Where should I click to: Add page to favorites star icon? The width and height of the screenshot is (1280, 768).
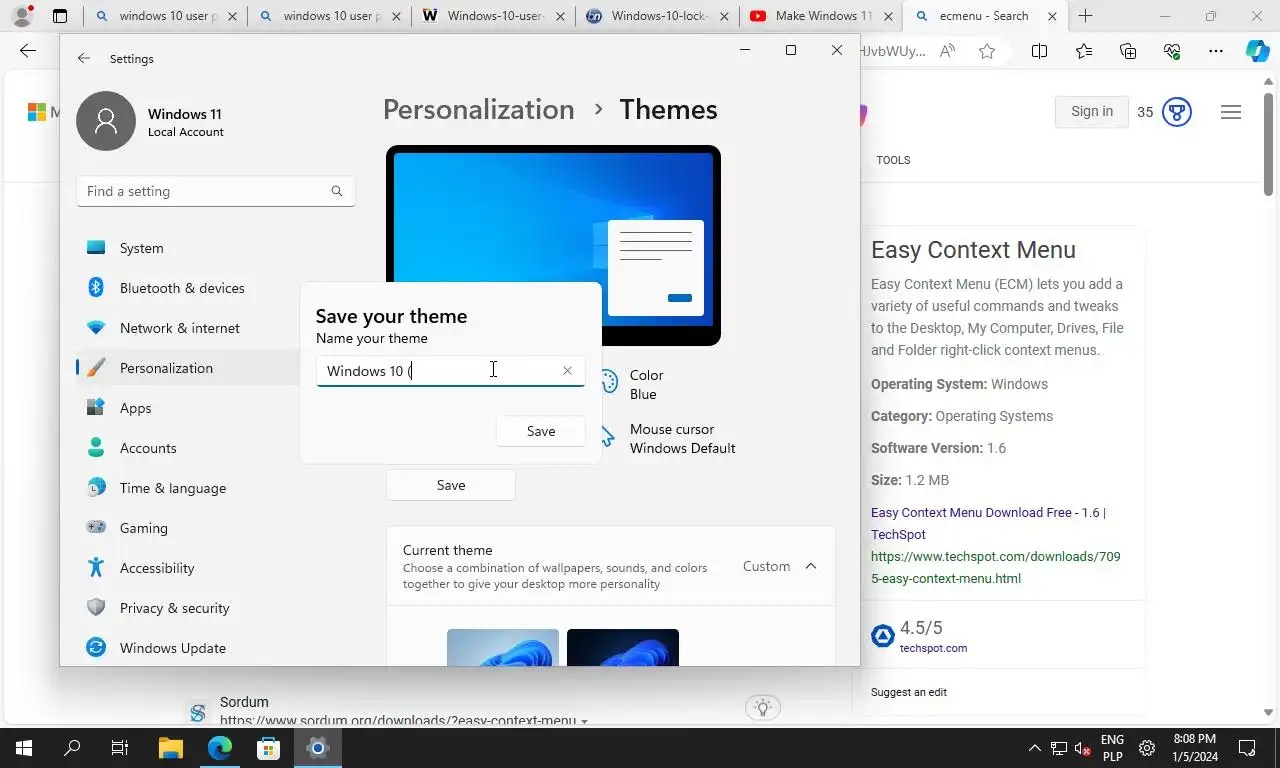tap(987, 51)
